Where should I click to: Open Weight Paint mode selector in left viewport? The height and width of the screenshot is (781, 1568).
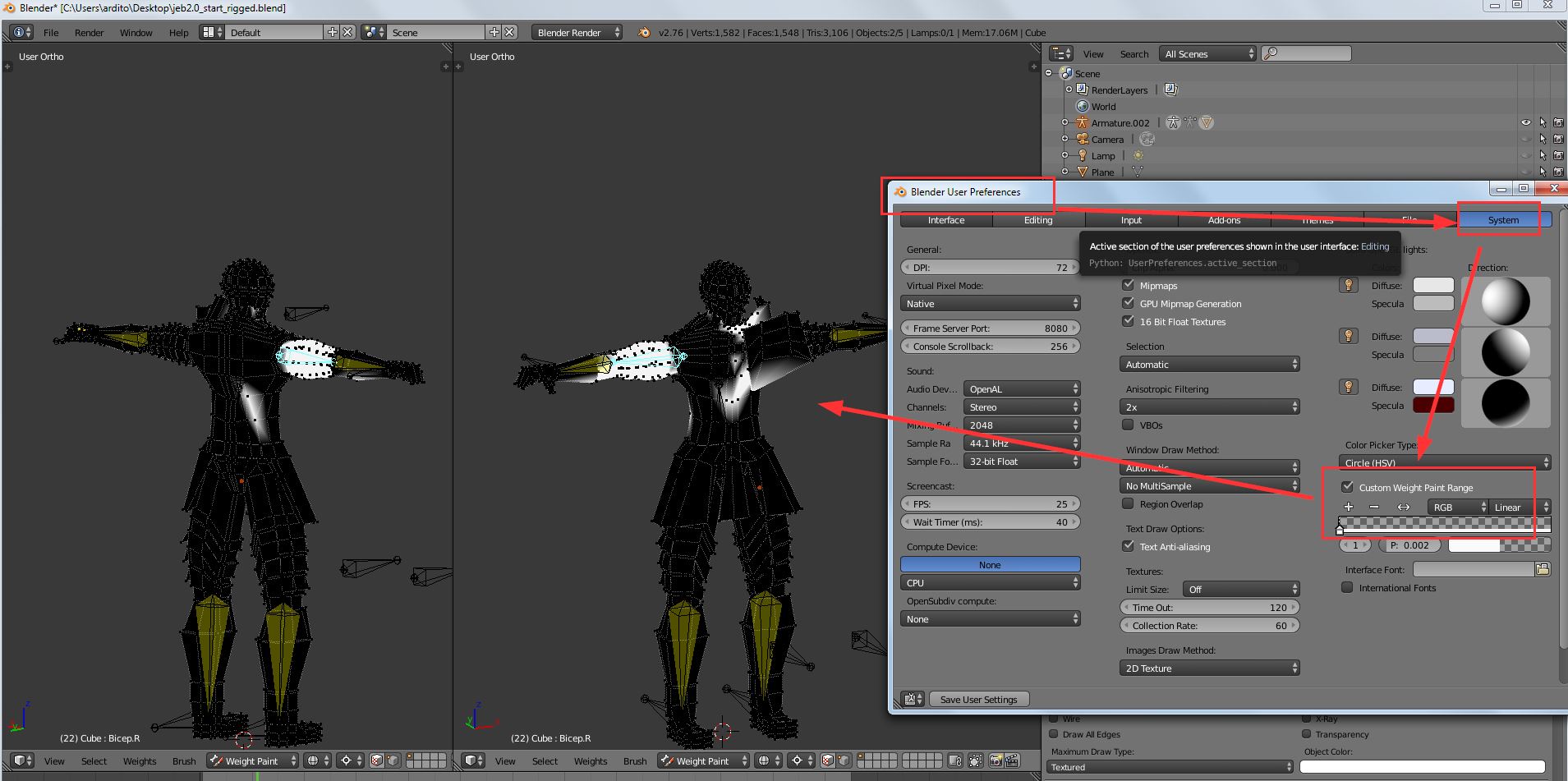tap(252, 760)
